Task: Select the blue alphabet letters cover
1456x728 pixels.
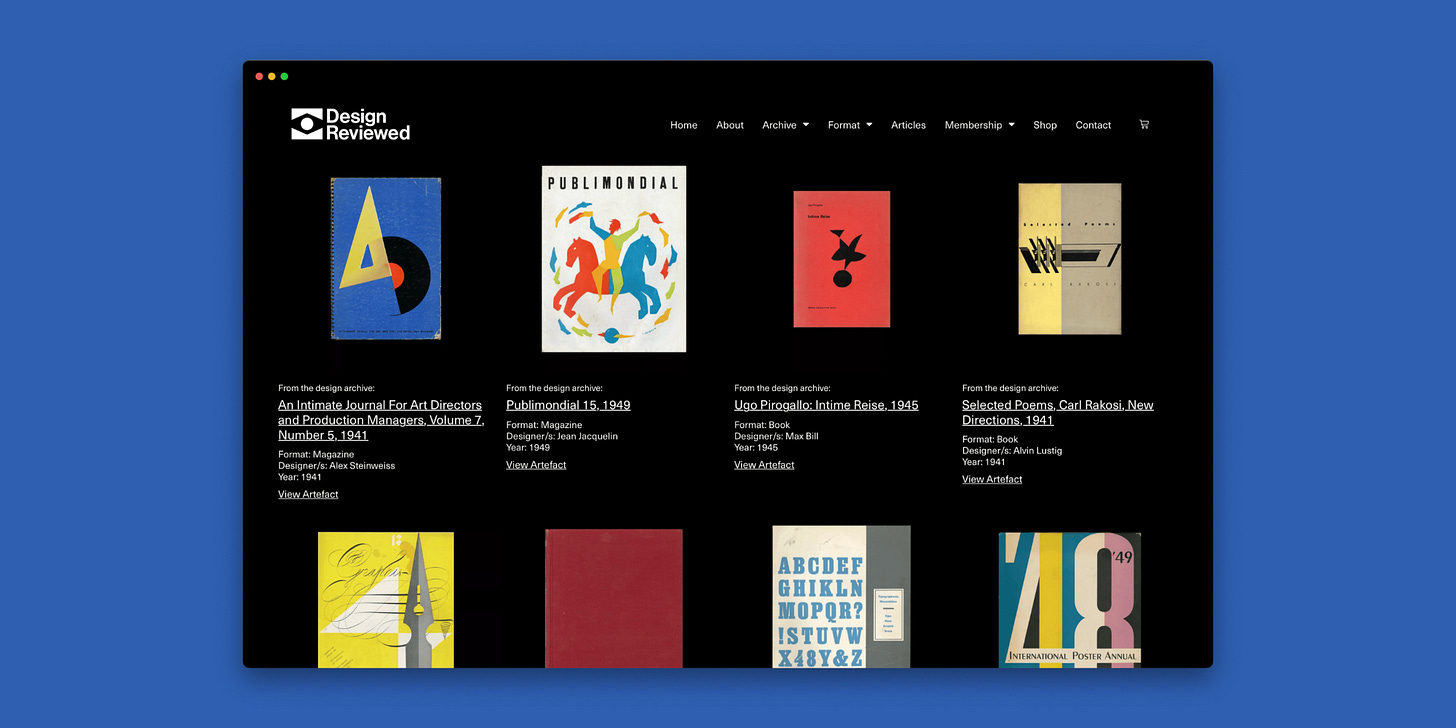Action: [842, 597]
